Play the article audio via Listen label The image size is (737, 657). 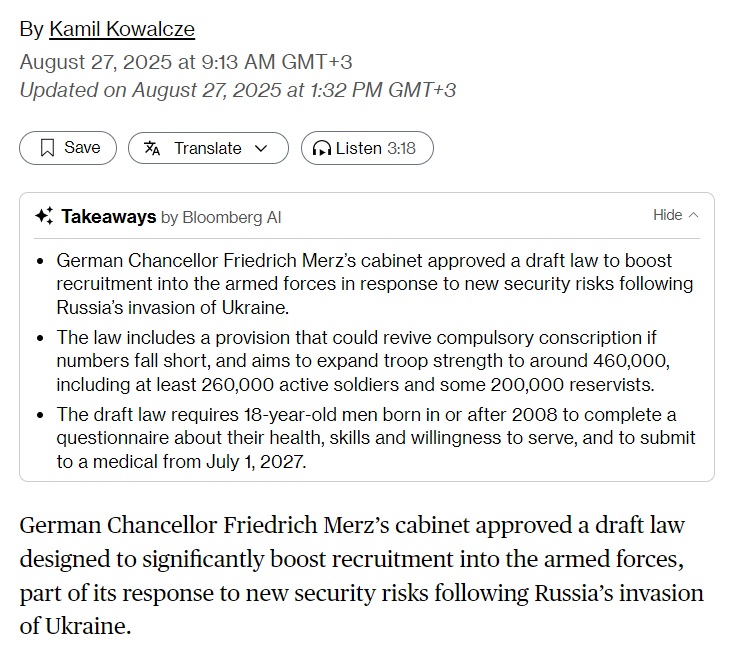click(x=358, y=149)
